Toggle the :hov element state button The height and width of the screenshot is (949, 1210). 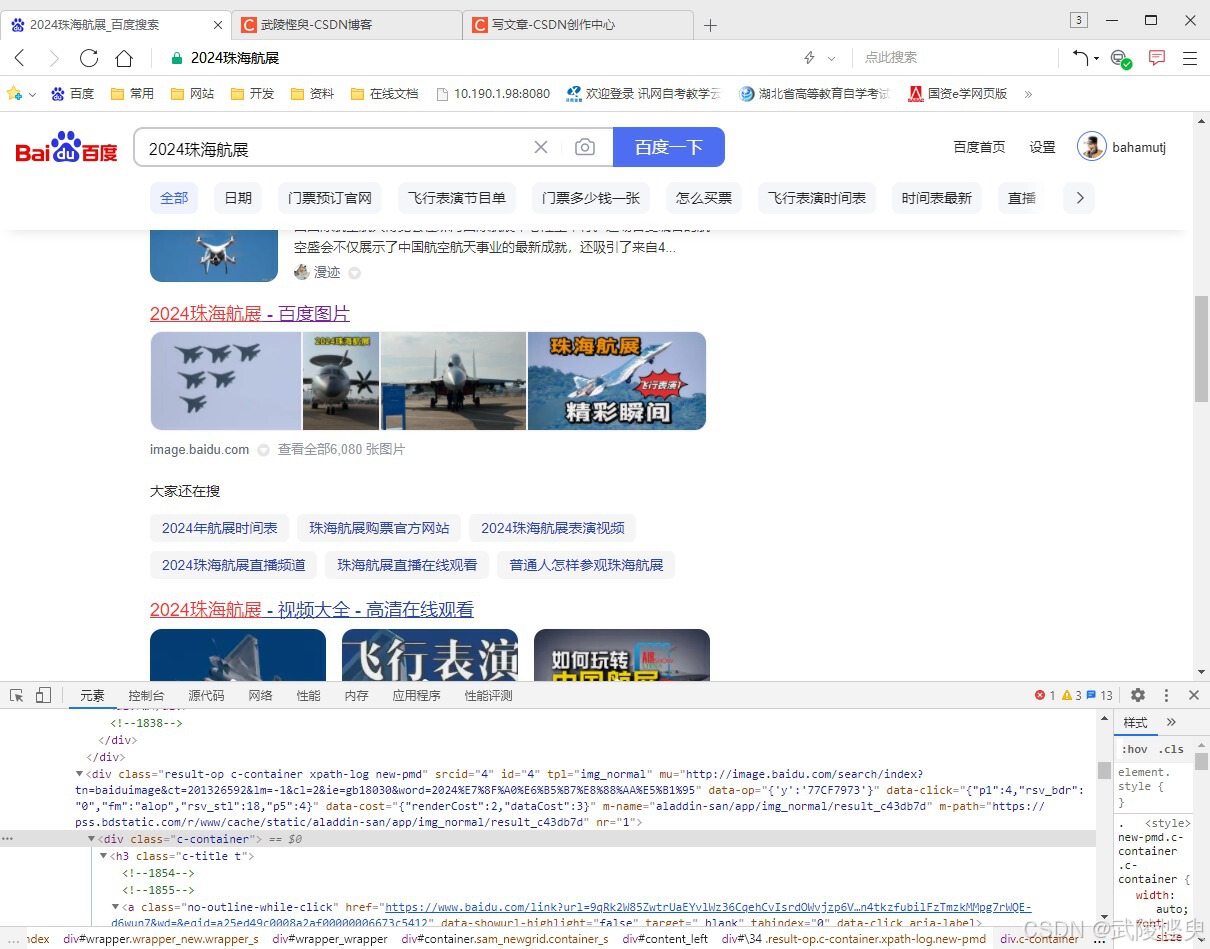tap(1135, 749)
